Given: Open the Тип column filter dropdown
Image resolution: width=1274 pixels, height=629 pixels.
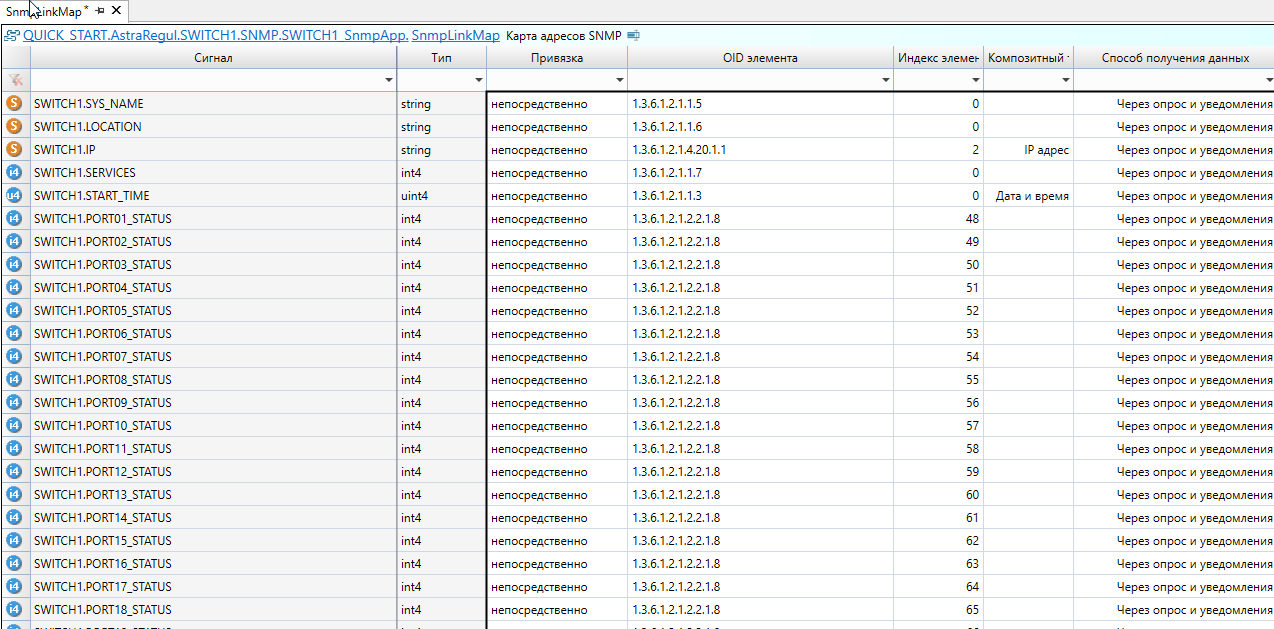Looking at the screenshot, I should [x=478, y=80].
